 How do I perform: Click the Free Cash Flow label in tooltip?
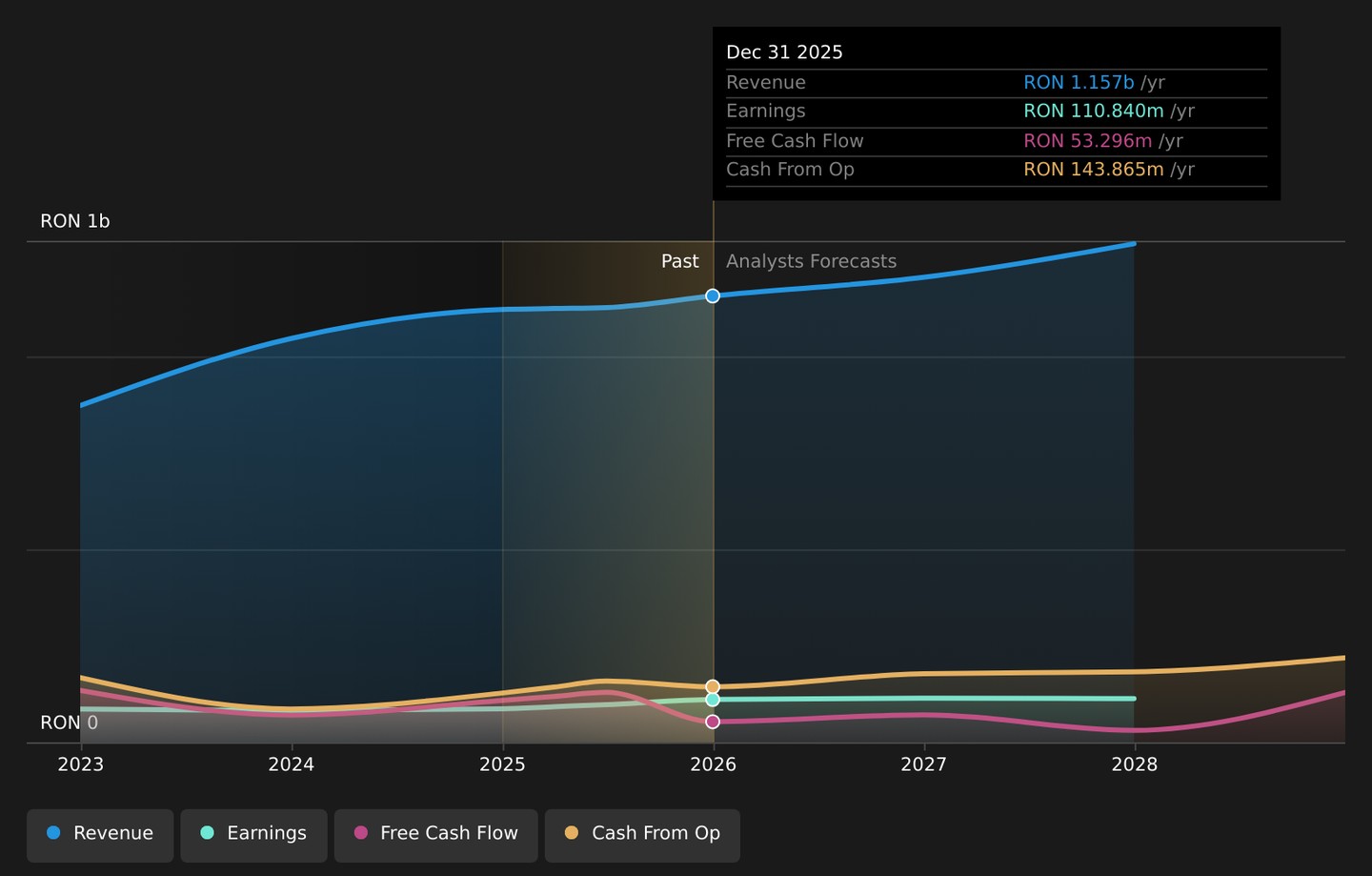795,141
